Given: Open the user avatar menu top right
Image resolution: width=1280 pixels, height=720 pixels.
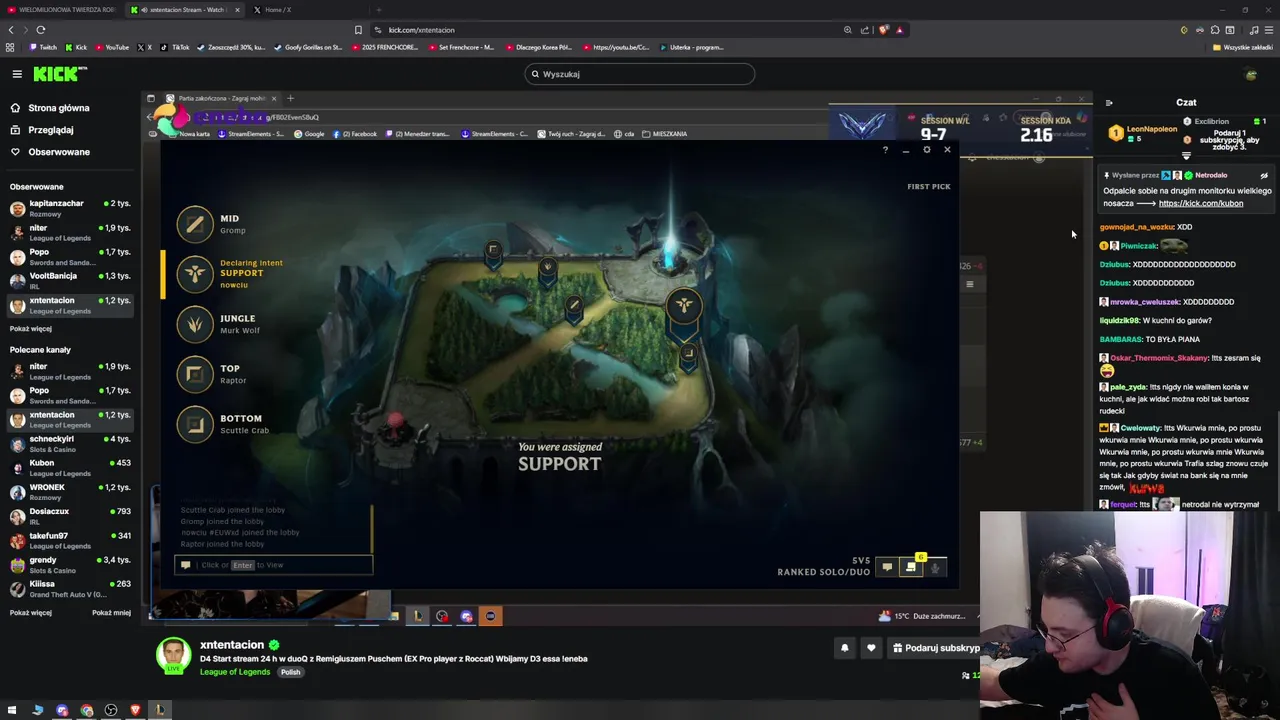Looking at the screenshot, I should [1250, 74].
